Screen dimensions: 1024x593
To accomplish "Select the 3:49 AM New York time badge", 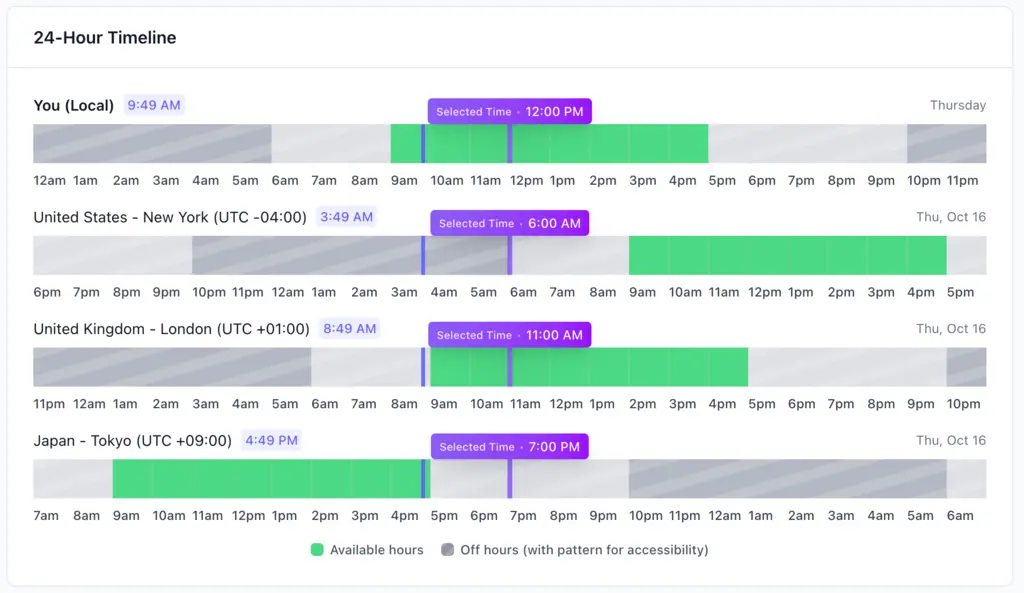I will click(x=347, y=217).
